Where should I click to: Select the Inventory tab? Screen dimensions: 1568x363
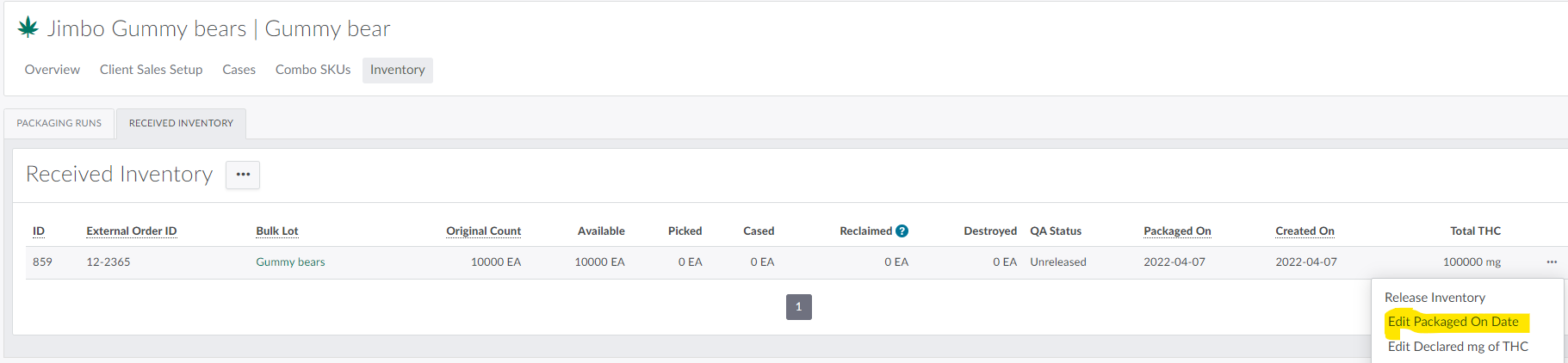[x=397, y=70]
